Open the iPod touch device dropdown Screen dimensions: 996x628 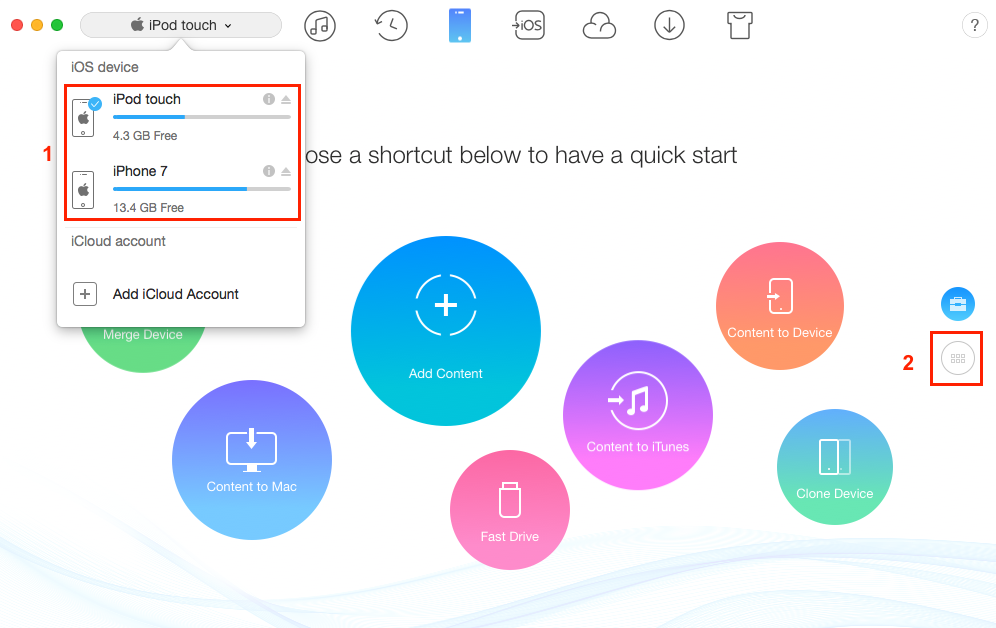point(181,25)
